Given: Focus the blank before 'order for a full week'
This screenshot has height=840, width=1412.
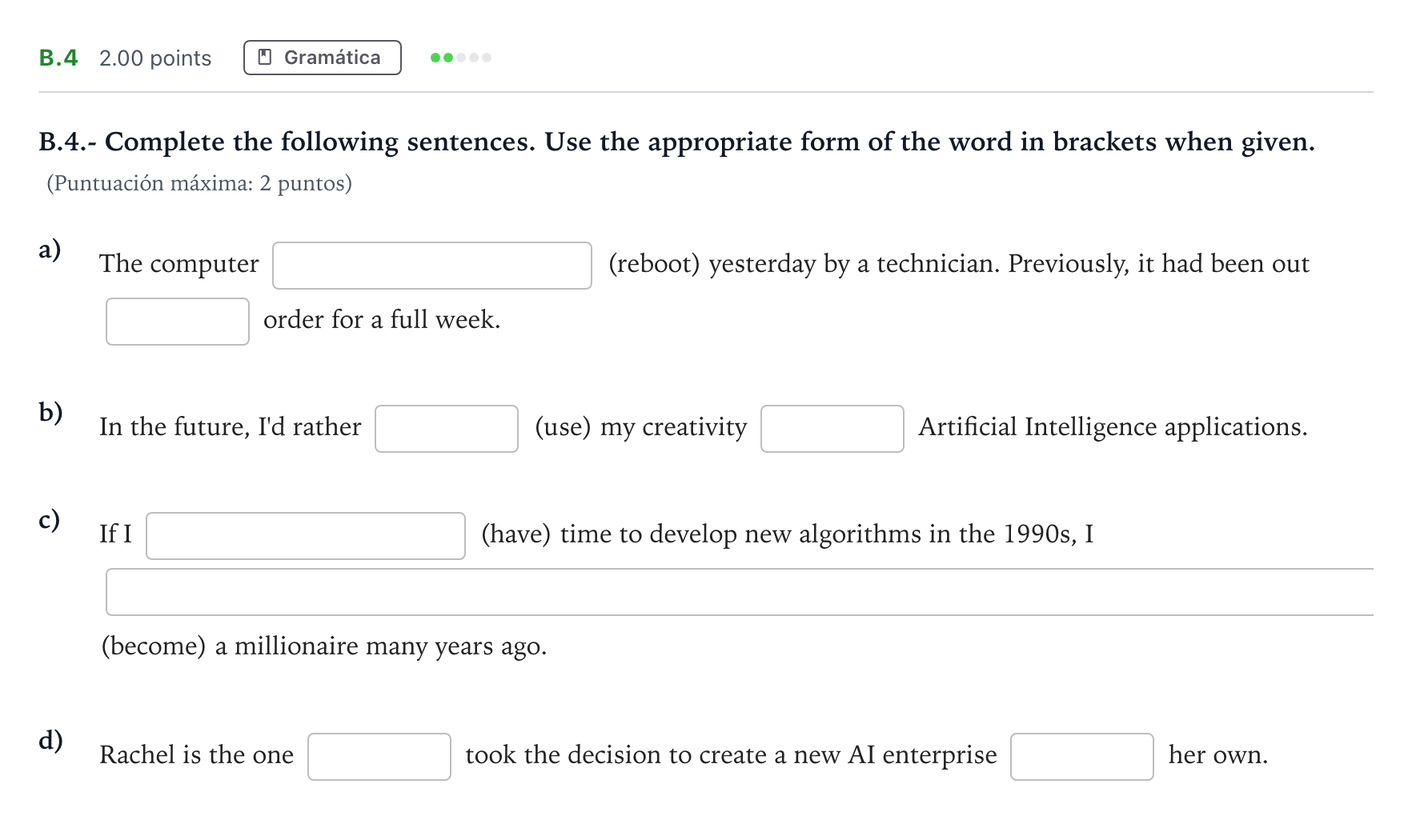Looking at the screenshot, I should [178, 322].
